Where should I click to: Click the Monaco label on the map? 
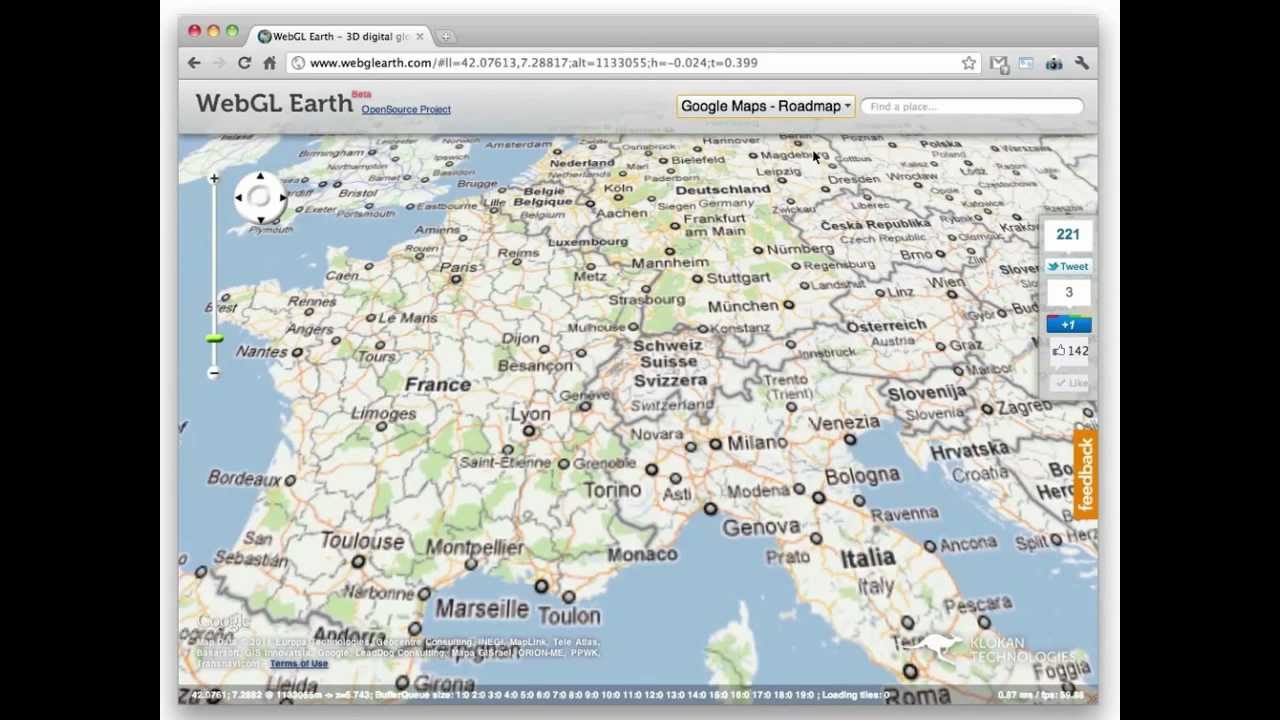click(642, 555)
